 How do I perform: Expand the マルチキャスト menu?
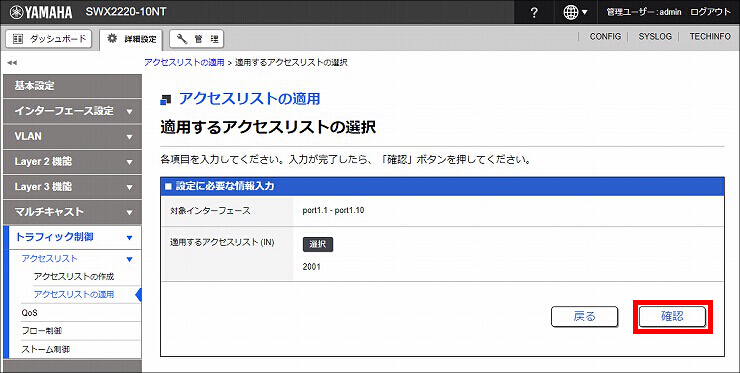coord(72,212)
